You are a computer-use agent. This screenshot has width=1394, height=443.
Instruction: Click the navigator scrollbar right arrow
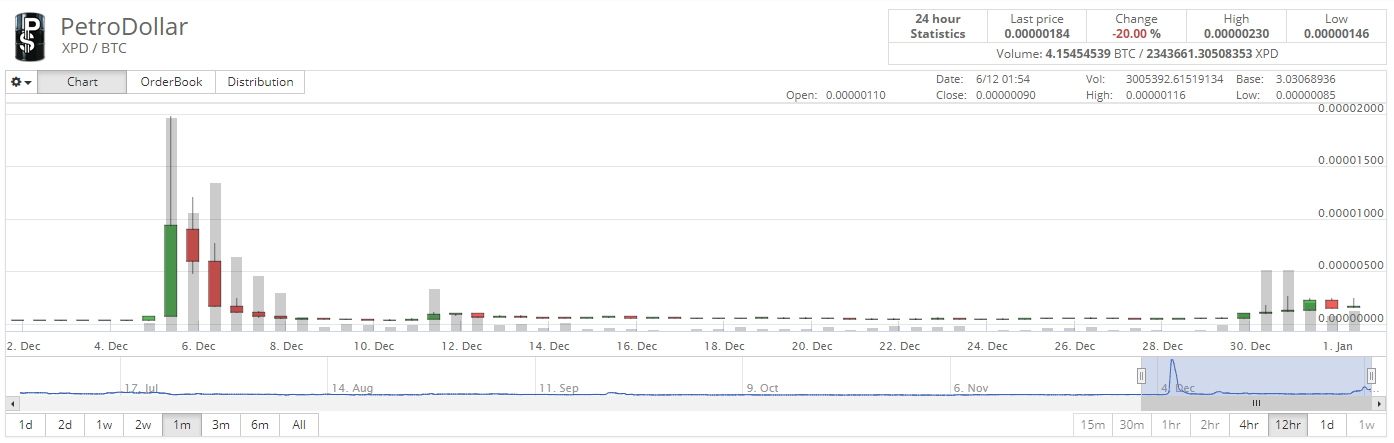1381,403
